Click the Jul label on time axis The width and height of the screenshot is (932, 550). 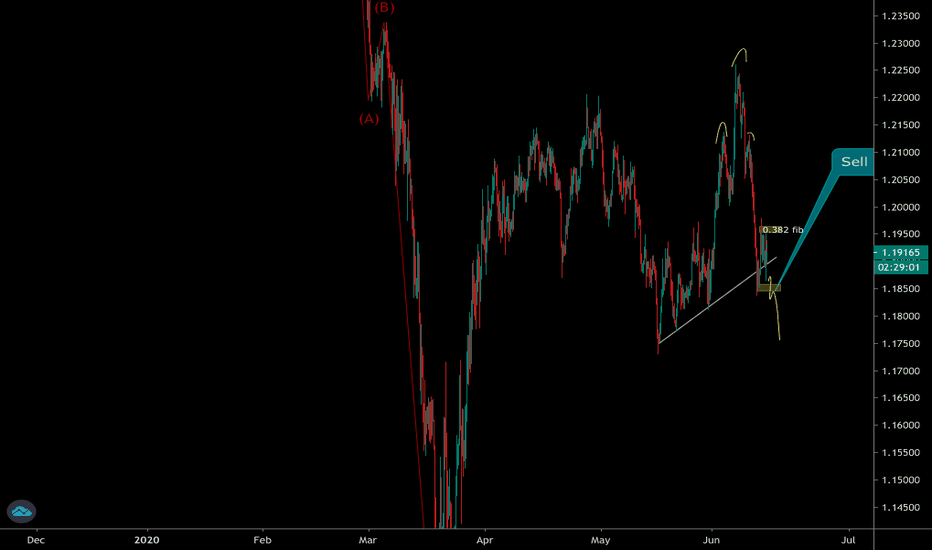pos(848,540)
